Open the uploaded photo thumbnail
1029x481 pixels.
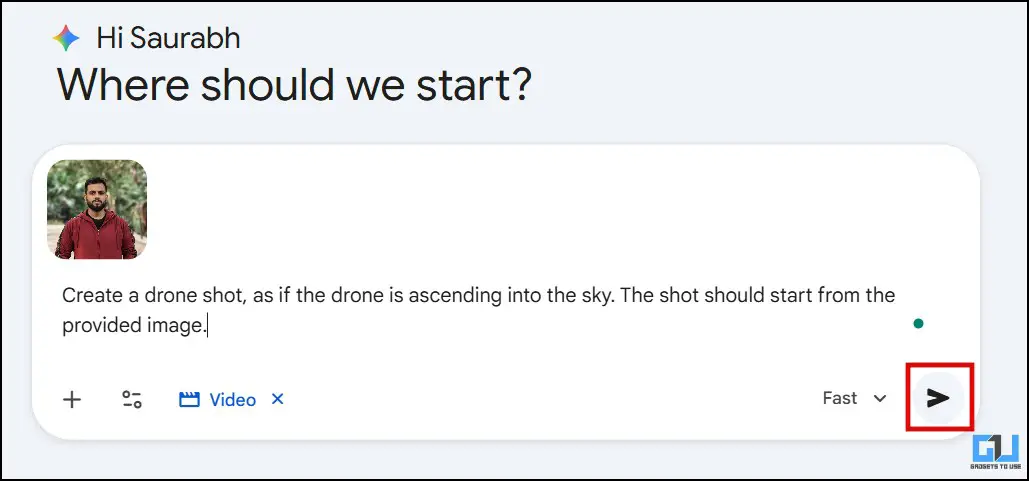coord(97,210)
